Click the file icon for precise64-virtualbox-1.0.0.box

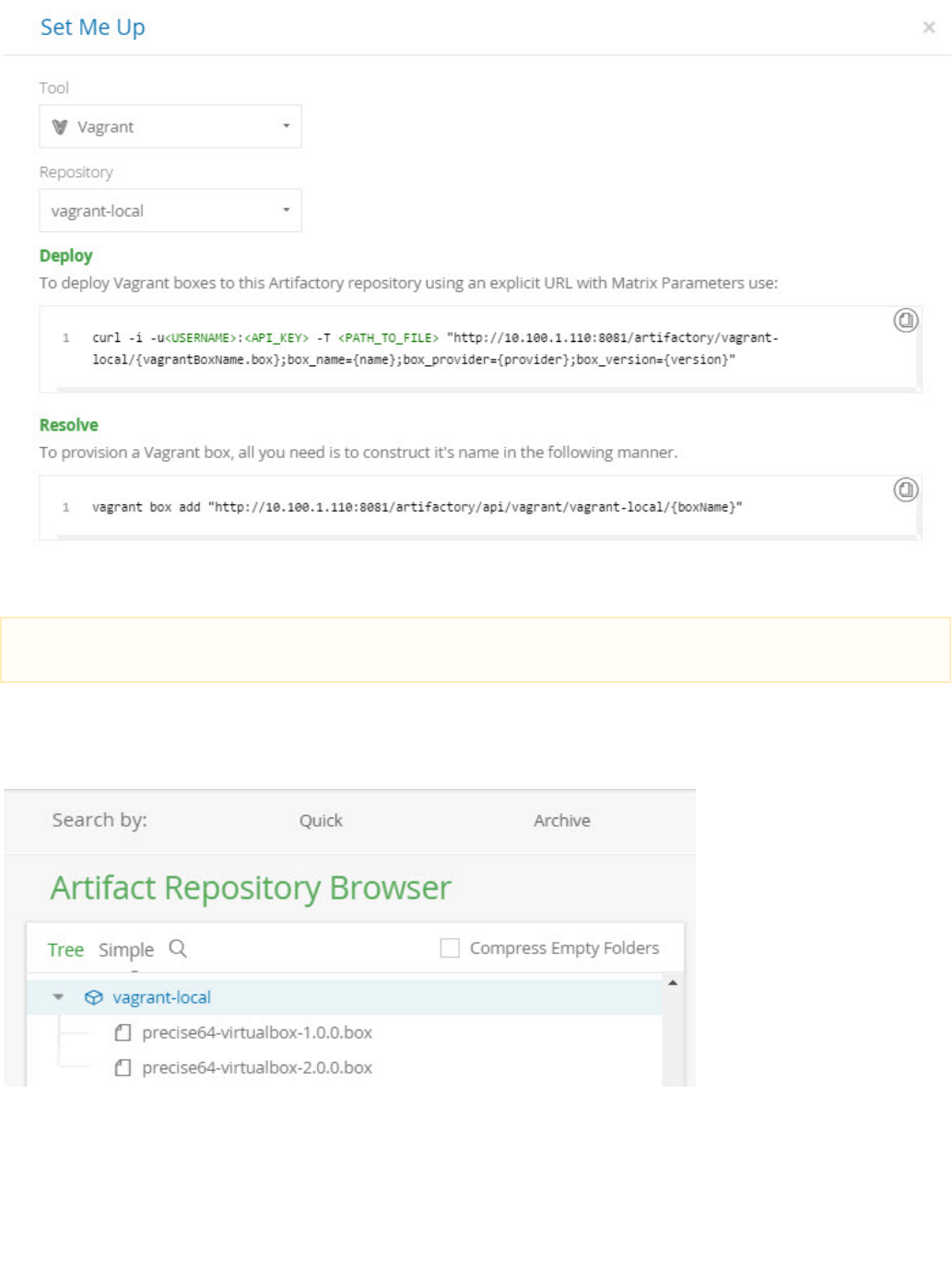point(123,1032)
